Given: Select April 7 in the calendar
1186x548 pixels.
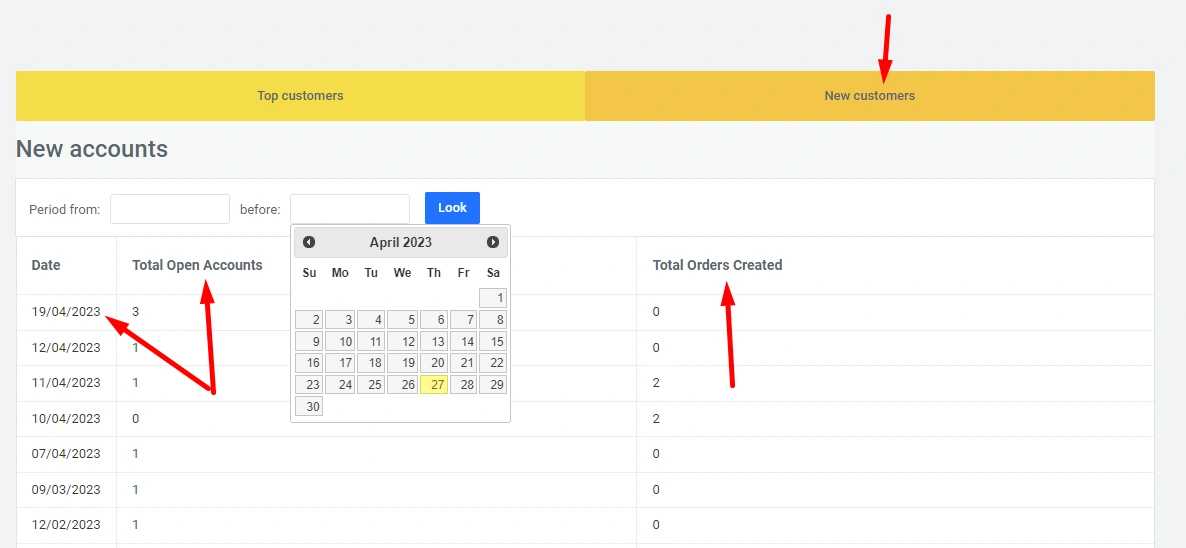Looking at the screenshot, I should 463,320.
